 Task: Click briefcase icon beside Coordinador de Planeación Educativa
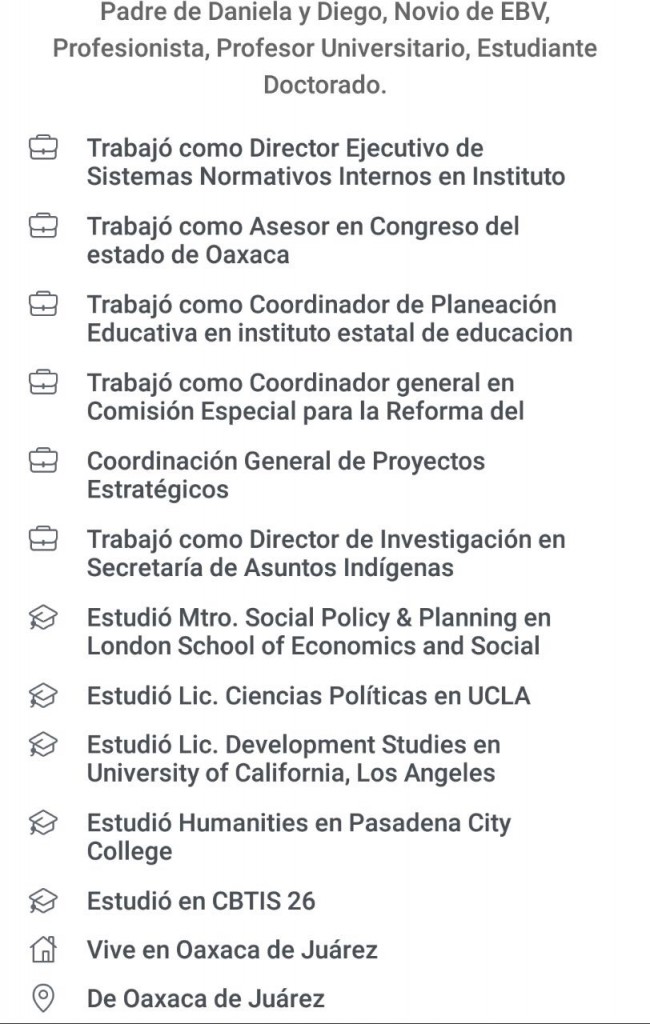43,304
